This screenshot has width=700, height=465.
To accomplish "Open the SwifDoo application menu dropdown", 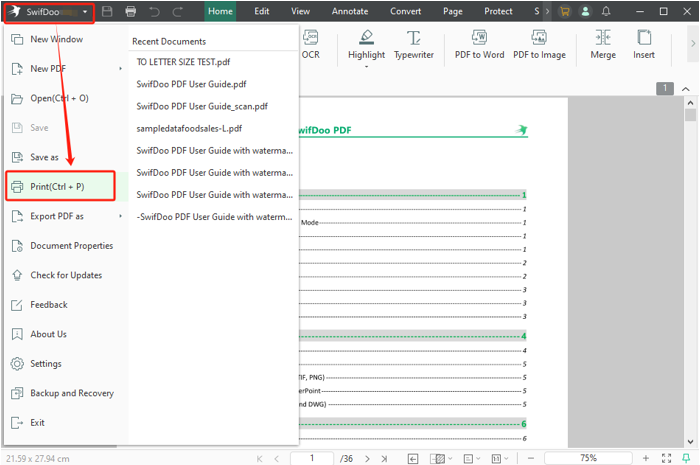I will coord(49,12).
